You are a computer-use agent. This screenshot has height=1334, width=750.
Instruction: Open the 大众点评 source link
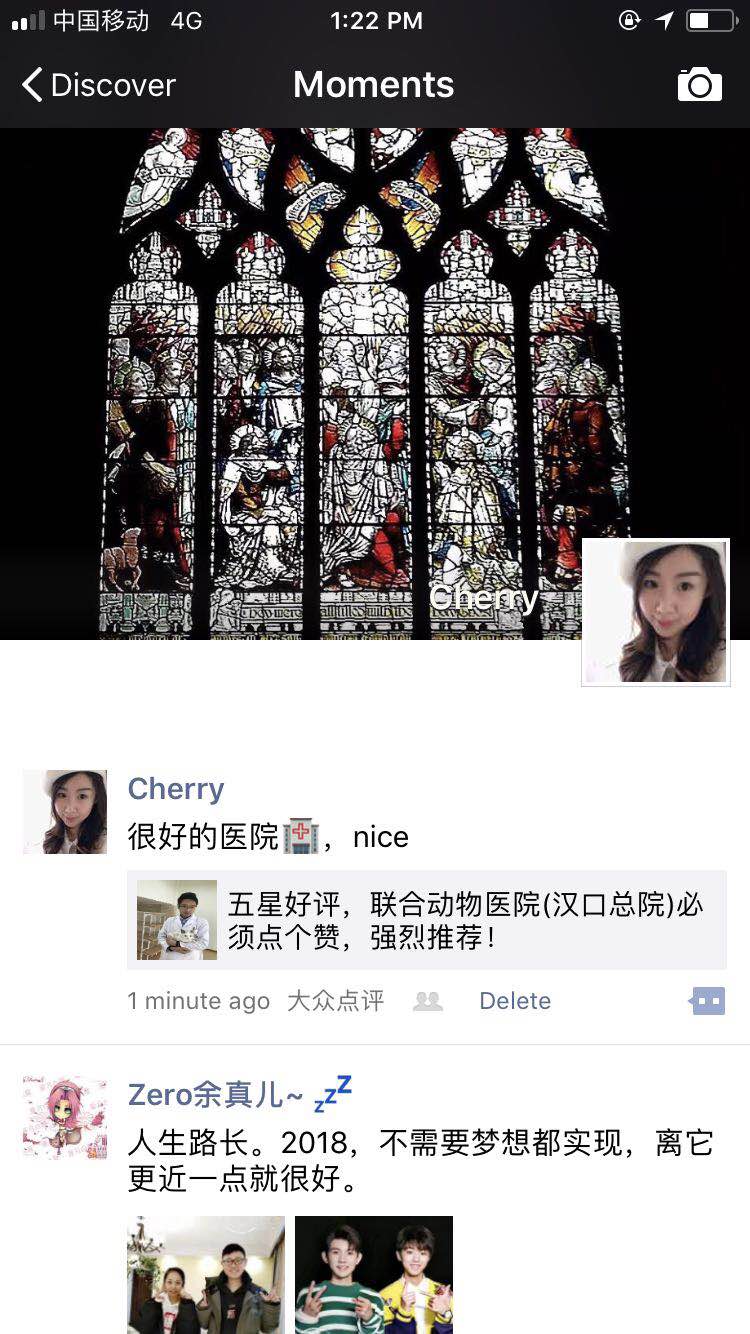coord(335,1001)
